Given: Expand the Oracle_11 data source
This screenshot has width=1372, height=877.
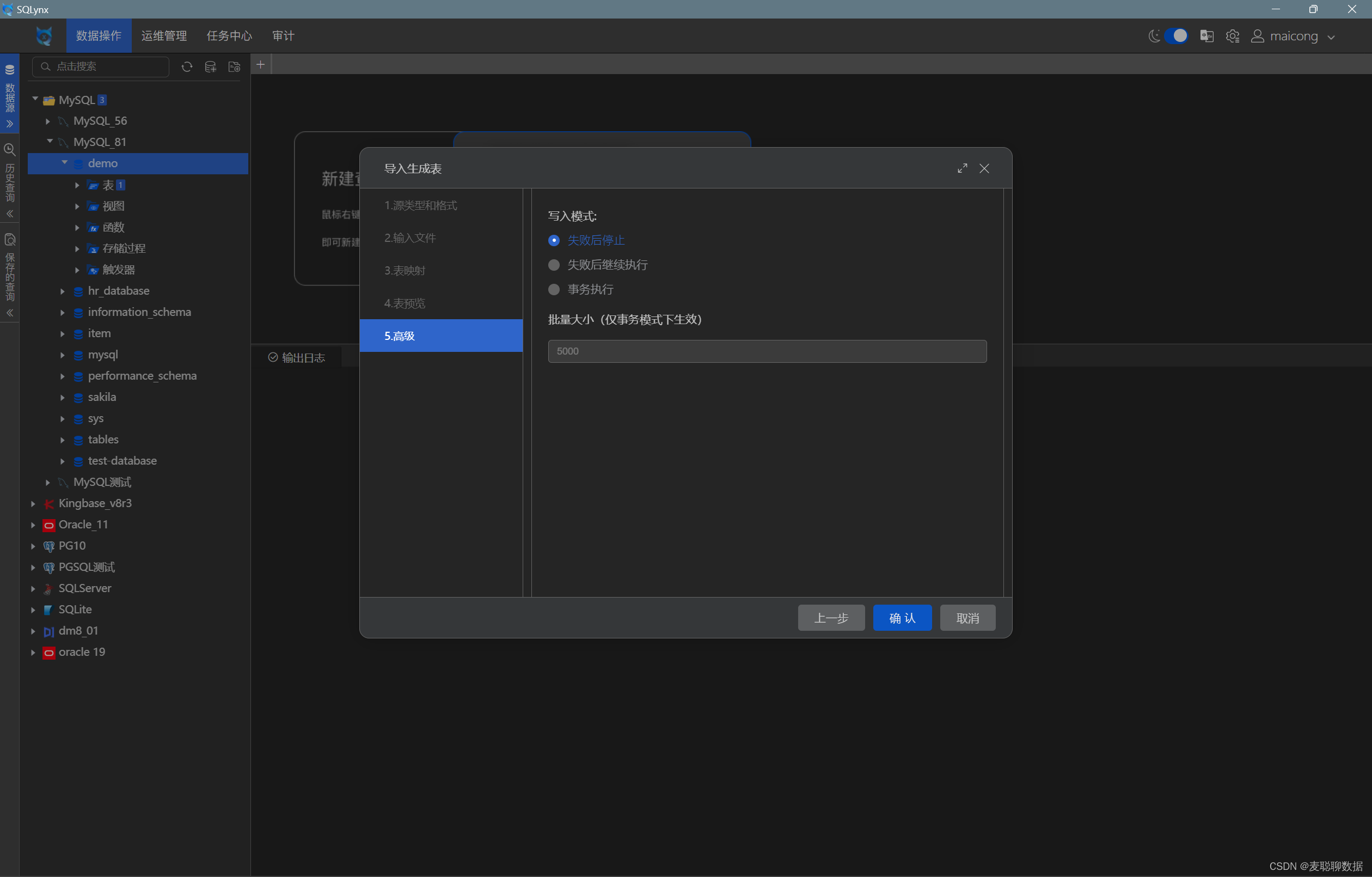Looking at the screenshot, I should 33,525.
